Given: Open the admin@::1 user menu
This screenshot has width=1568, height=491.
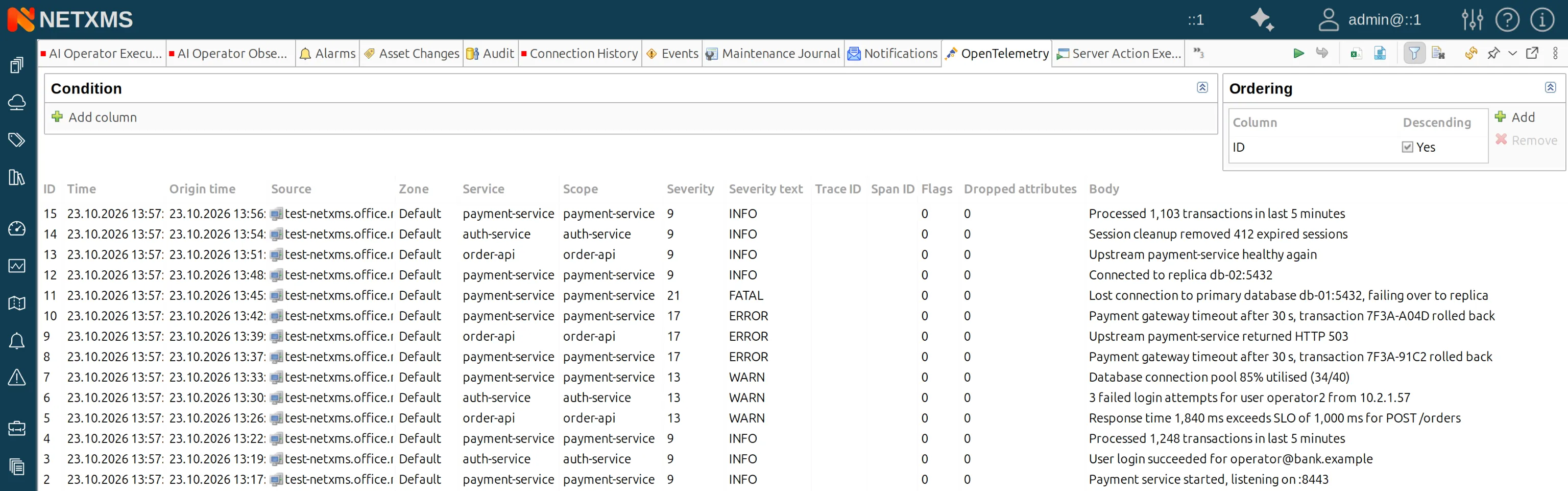Looking at the screenshot, I should coord(1369,19).
